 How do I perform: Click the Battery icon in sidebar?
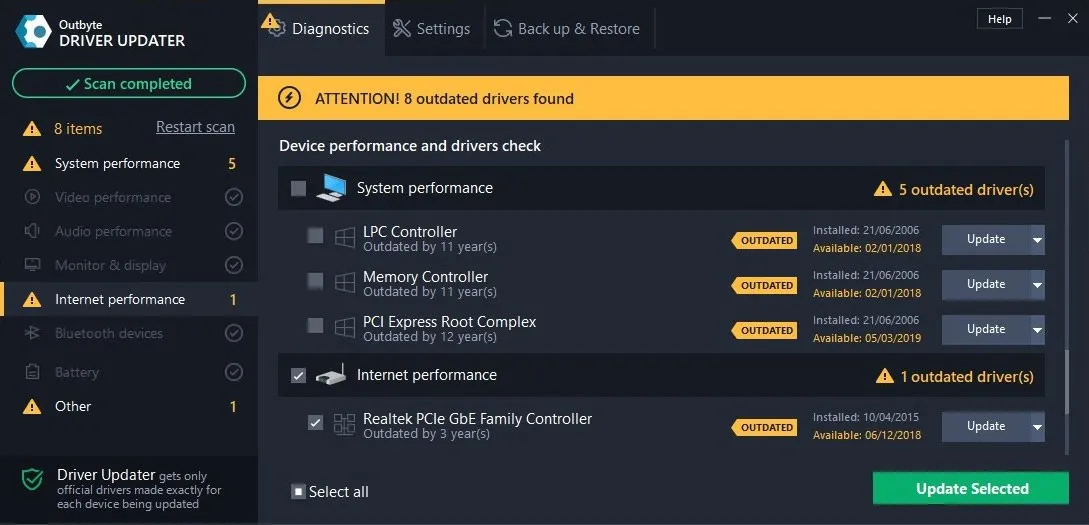coord(32,372)
